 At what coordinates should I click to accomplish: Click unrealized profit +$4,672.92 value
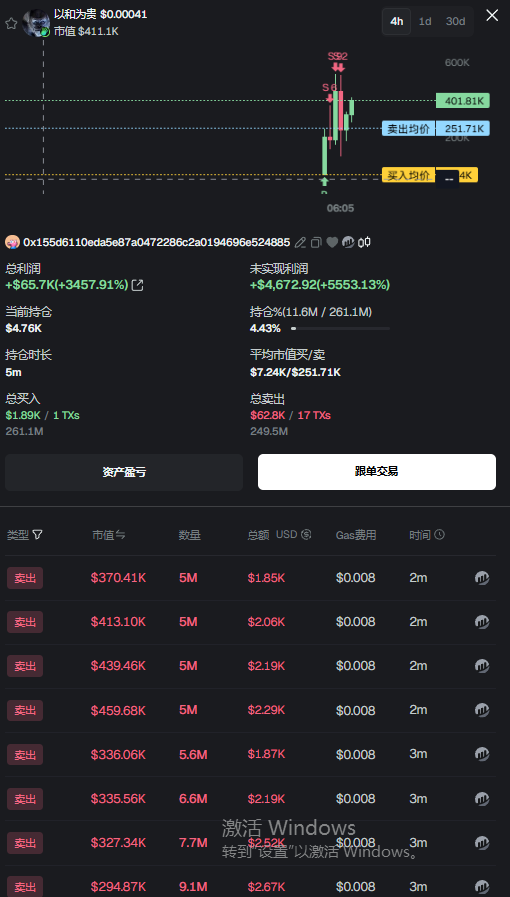click(320, 285)
